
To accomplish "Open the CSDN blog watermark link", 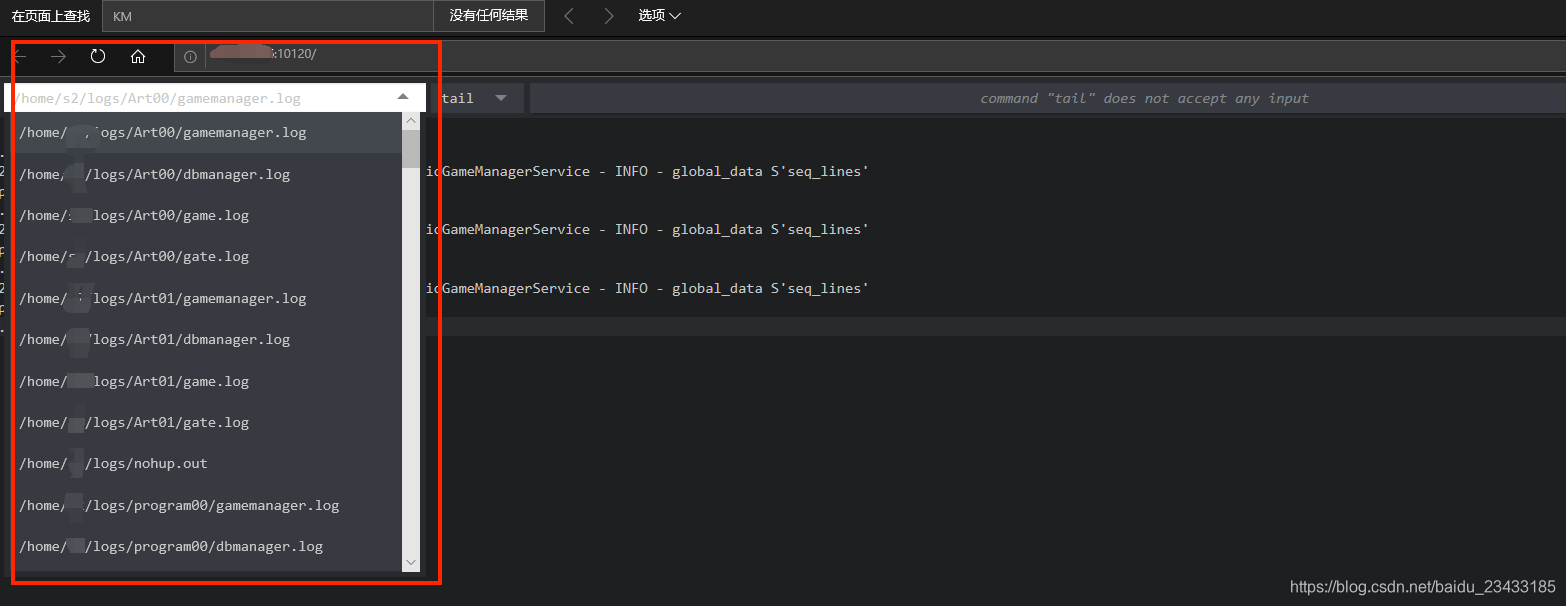I will 1421,587.
